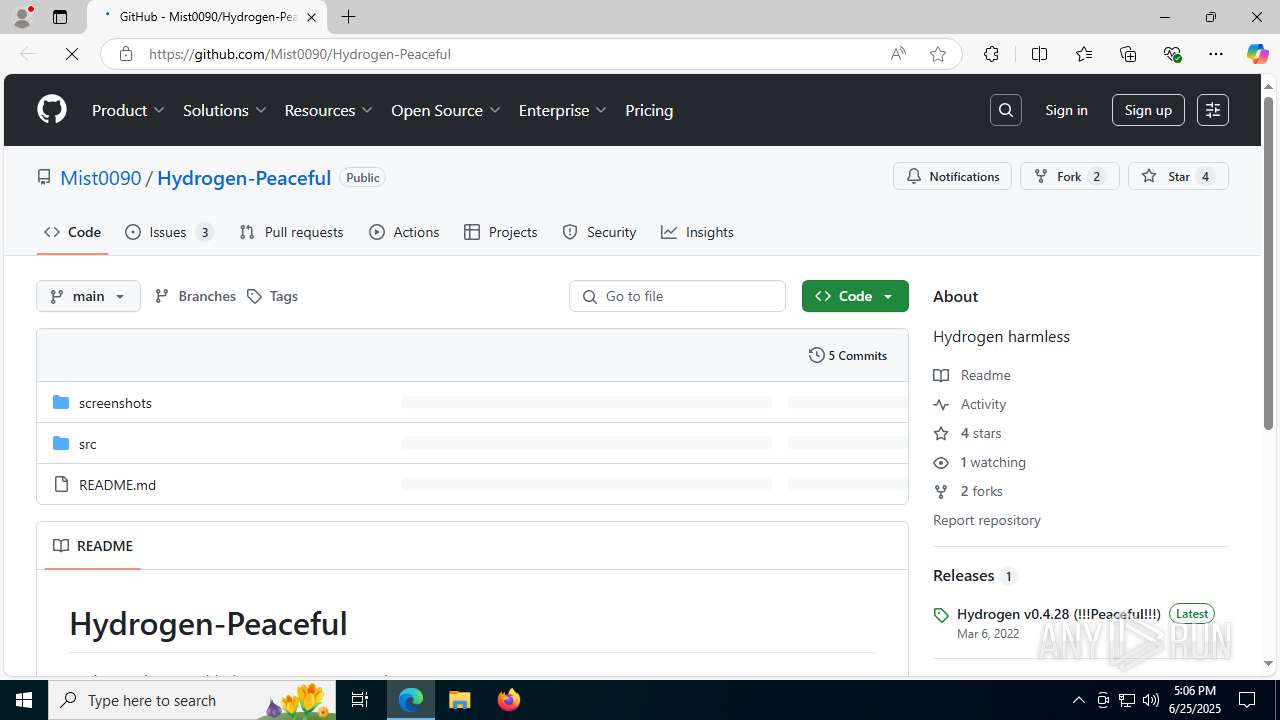Image resolution: width=1280 pixels, height=720 pixels.
Task: Open the GitHub search magnifier button
Action: [x=1006, y=110]
